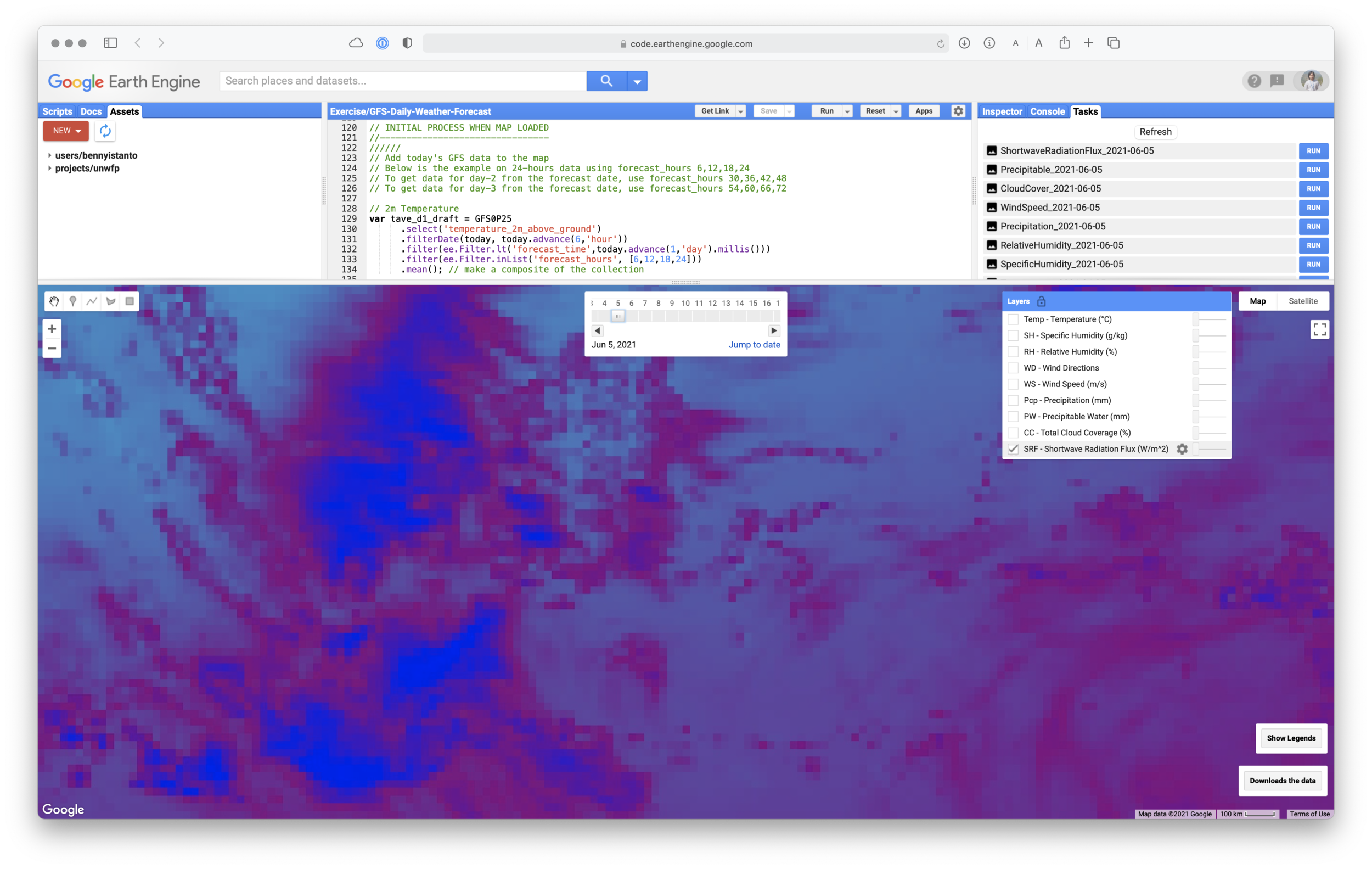Click the date slider thumb handle
Viewport: 1372px width, 869px height.
617,316
